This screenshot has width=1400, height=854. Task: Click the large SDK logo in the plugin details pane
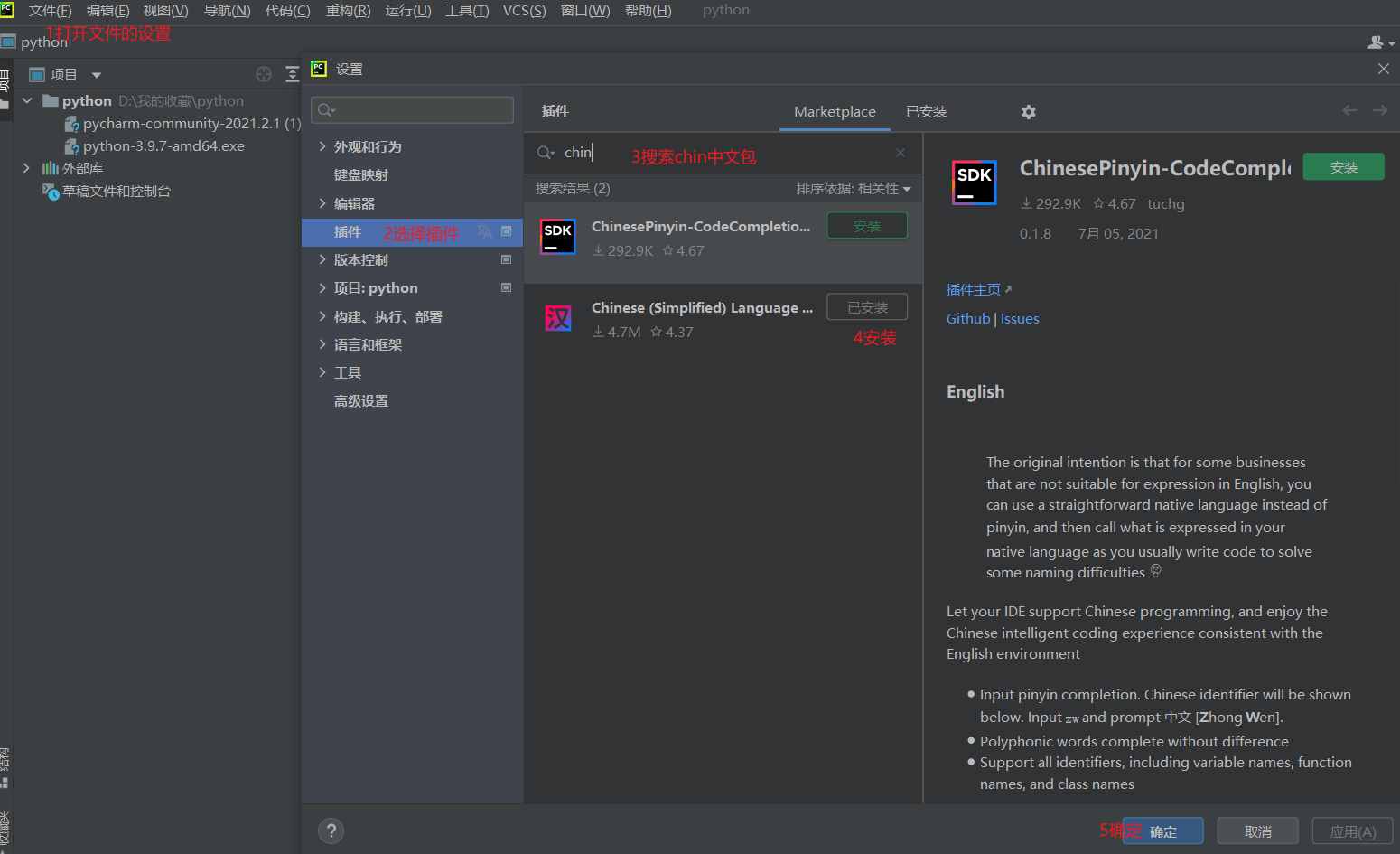pos(975,183)
